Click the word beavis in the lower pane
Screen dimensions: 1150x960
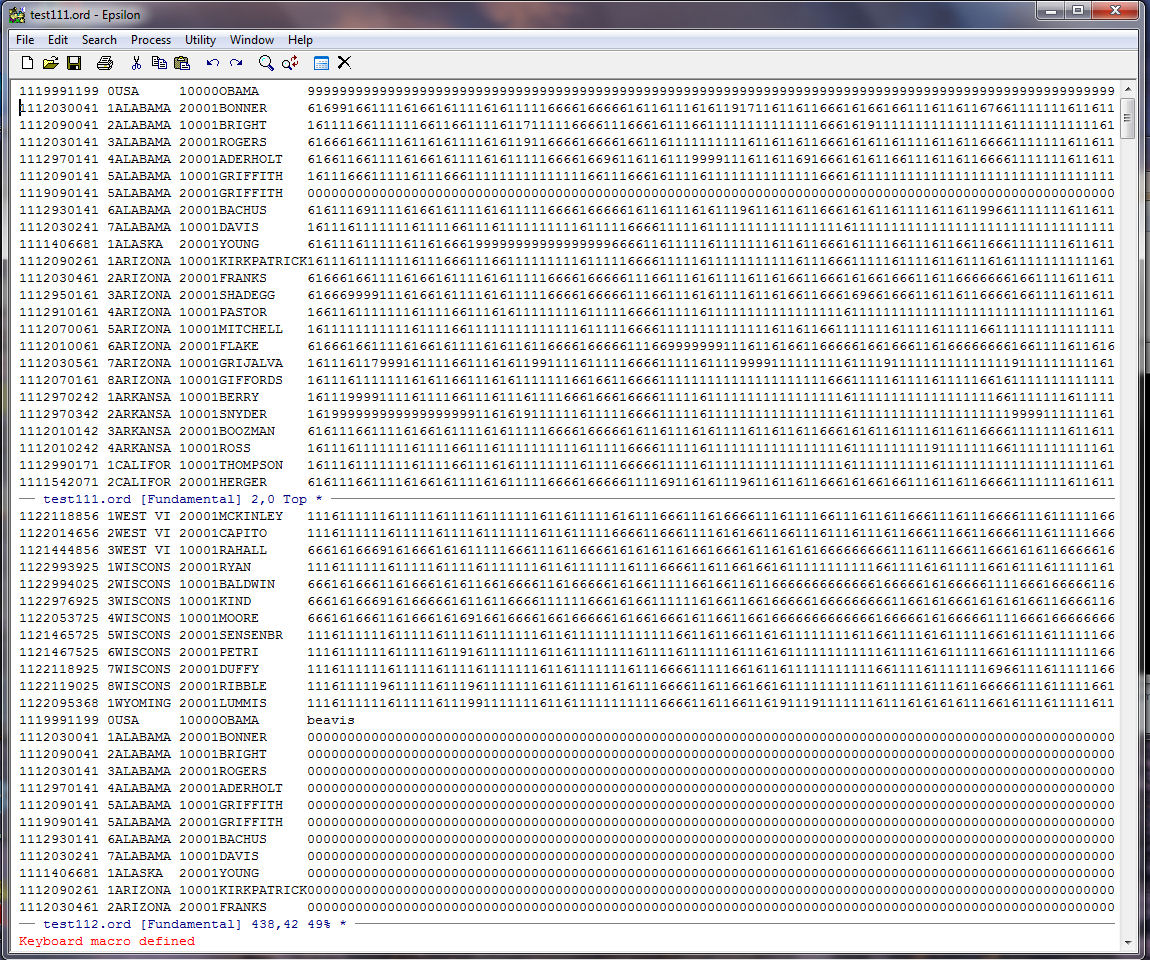[330, 720]
